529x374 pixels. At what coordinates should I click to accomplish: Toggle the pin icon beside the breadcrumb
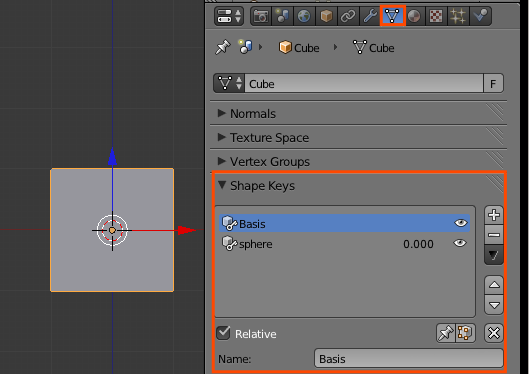[223, 47]
